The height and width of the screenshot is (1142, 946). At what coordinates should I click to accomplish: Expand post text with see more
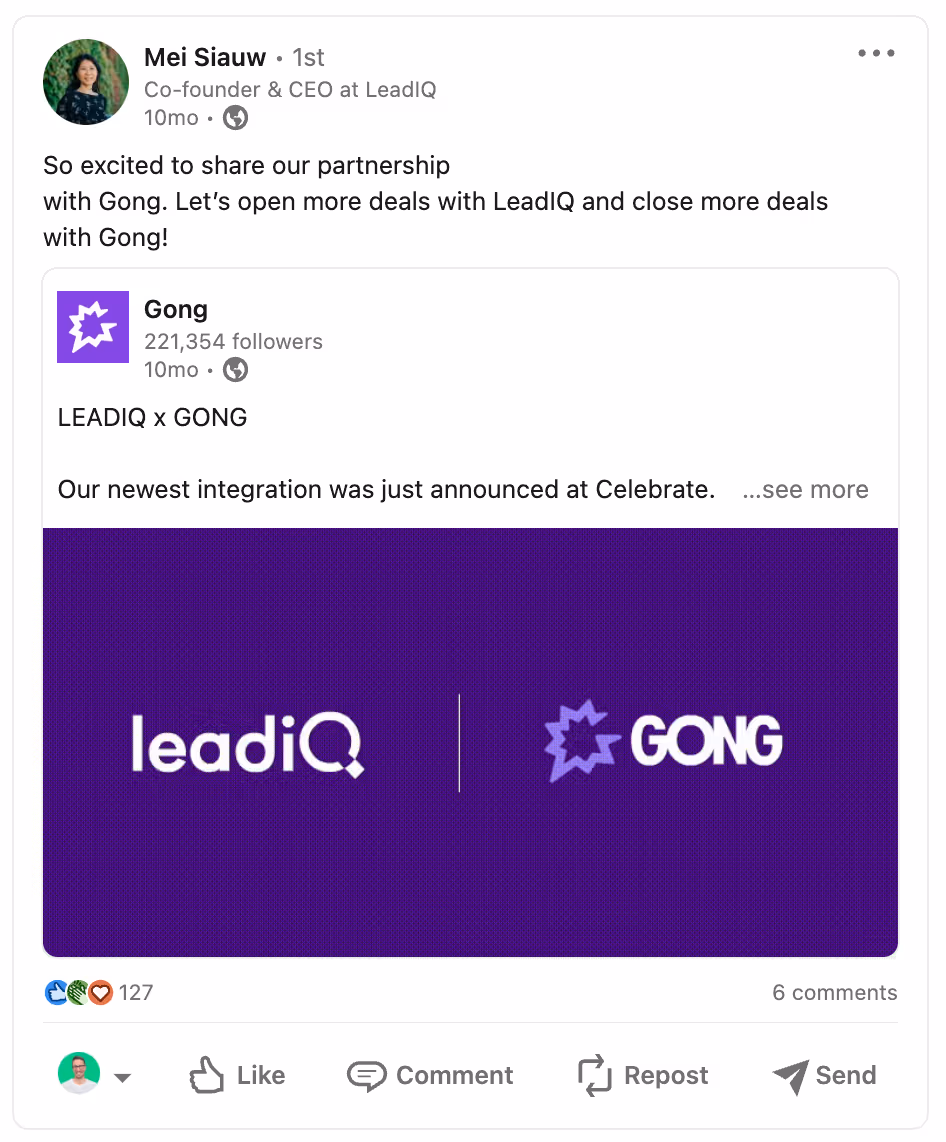coord(806,490)
